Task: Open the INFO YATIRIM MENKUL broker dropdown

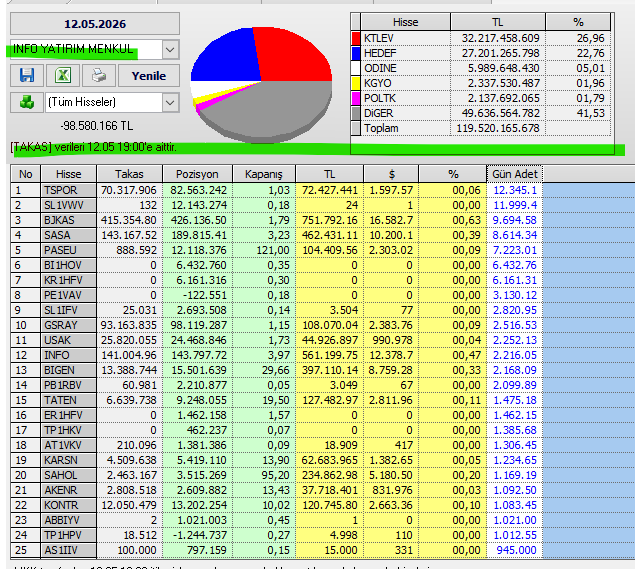Action: (x=170, y=49)
